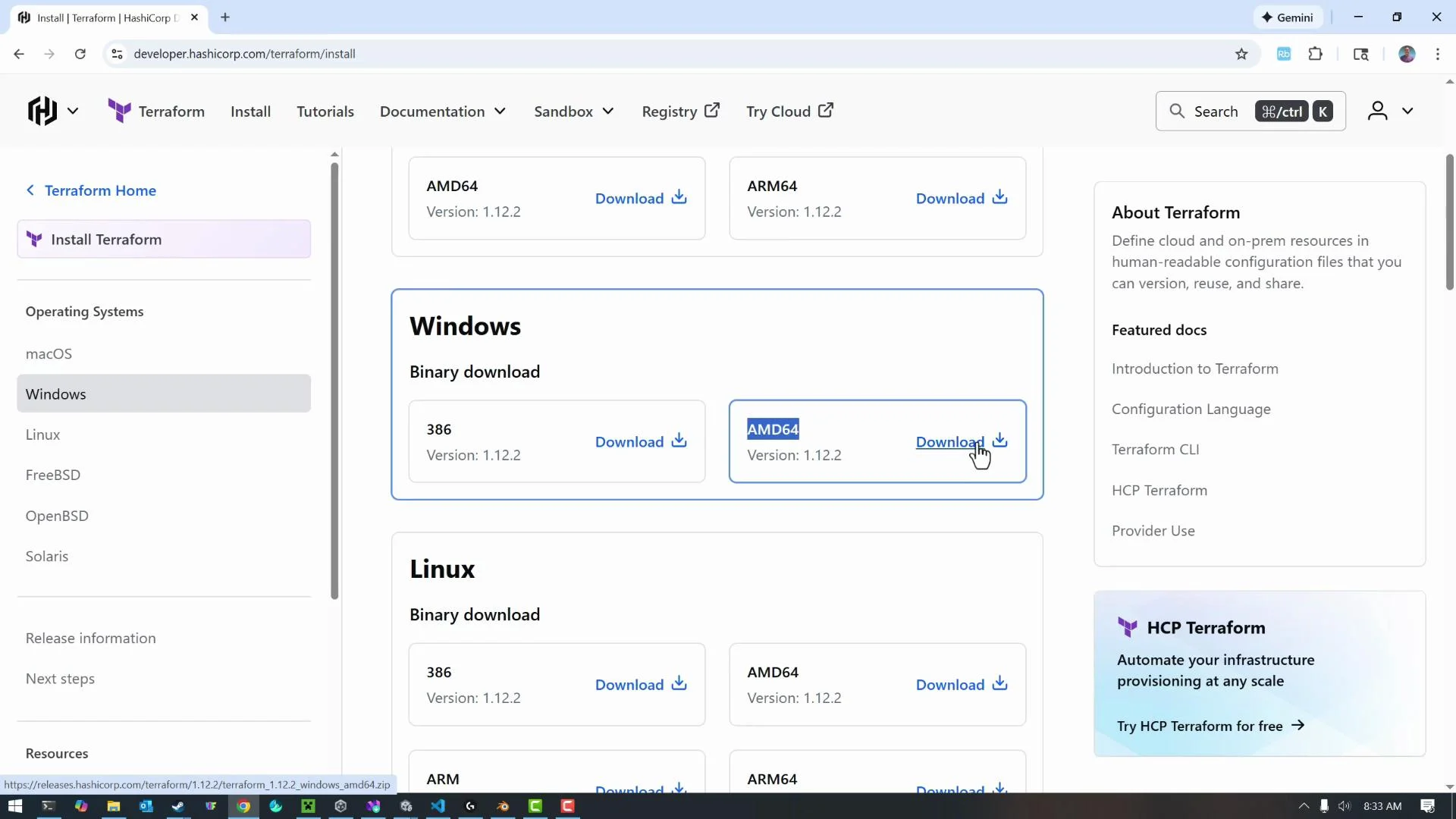Open Visual Studio Code from taskbar
This screenshot has height=819, width=1456.
pyautogui.click(x=438, y=806)
